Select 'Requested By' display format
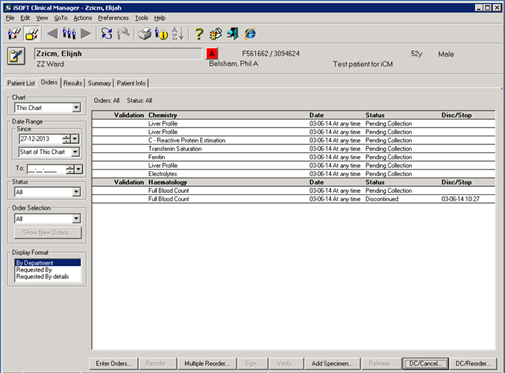The image size is (505, 373). pyautogui.click(x=34, y=270)
